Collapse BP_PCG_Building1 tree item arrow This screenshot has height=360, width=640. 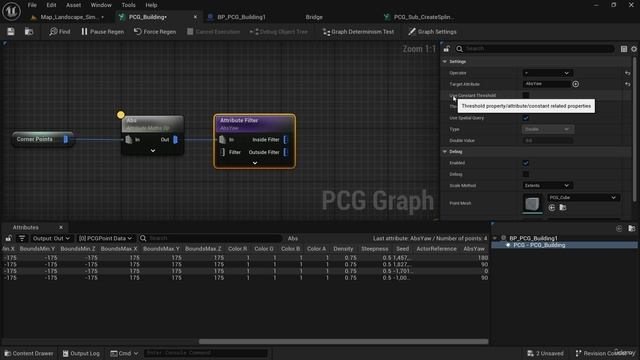point(495,238)
